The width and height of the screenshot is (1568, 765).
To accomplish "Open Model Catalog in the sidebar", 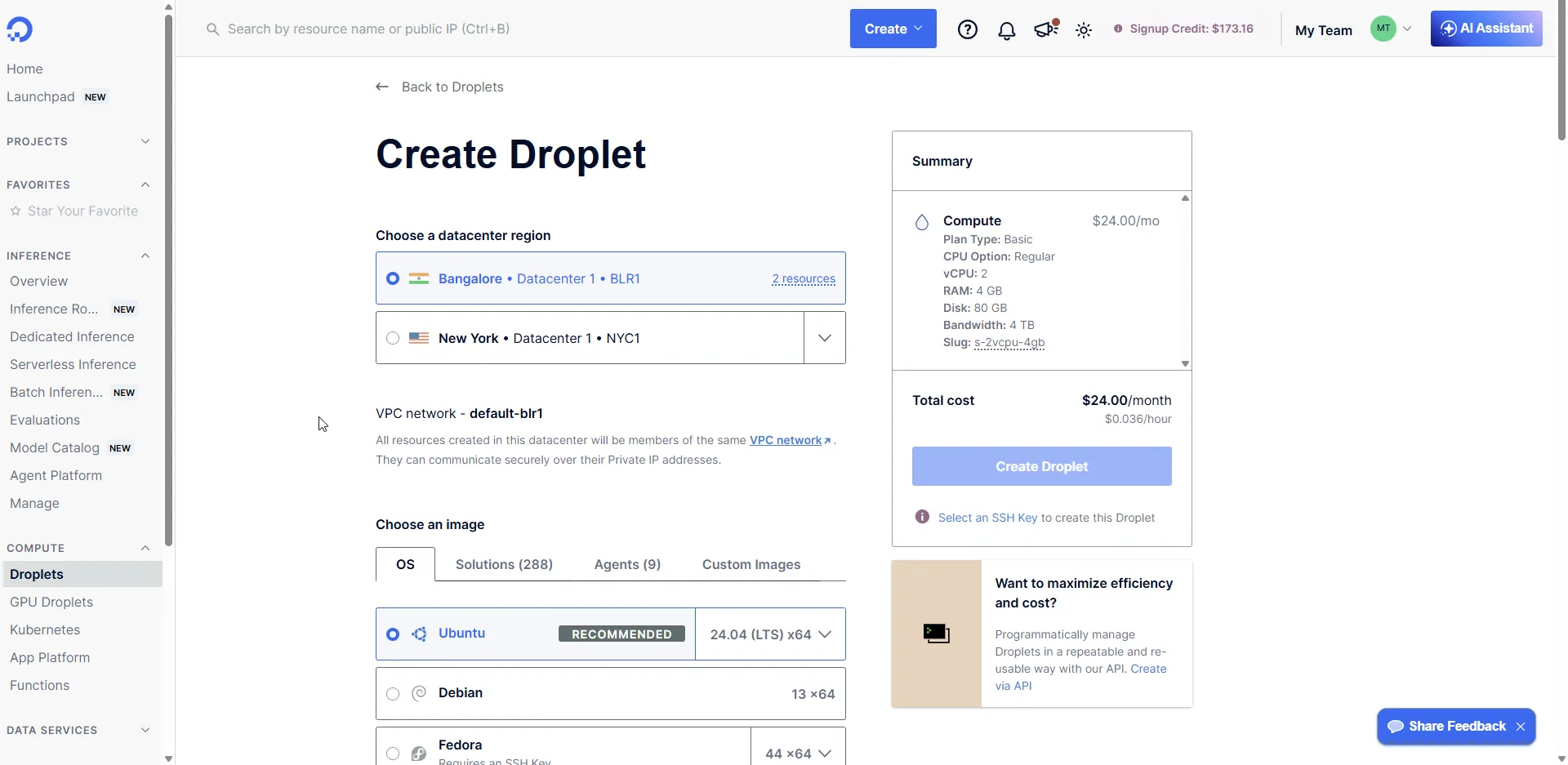I will (55, 447).
